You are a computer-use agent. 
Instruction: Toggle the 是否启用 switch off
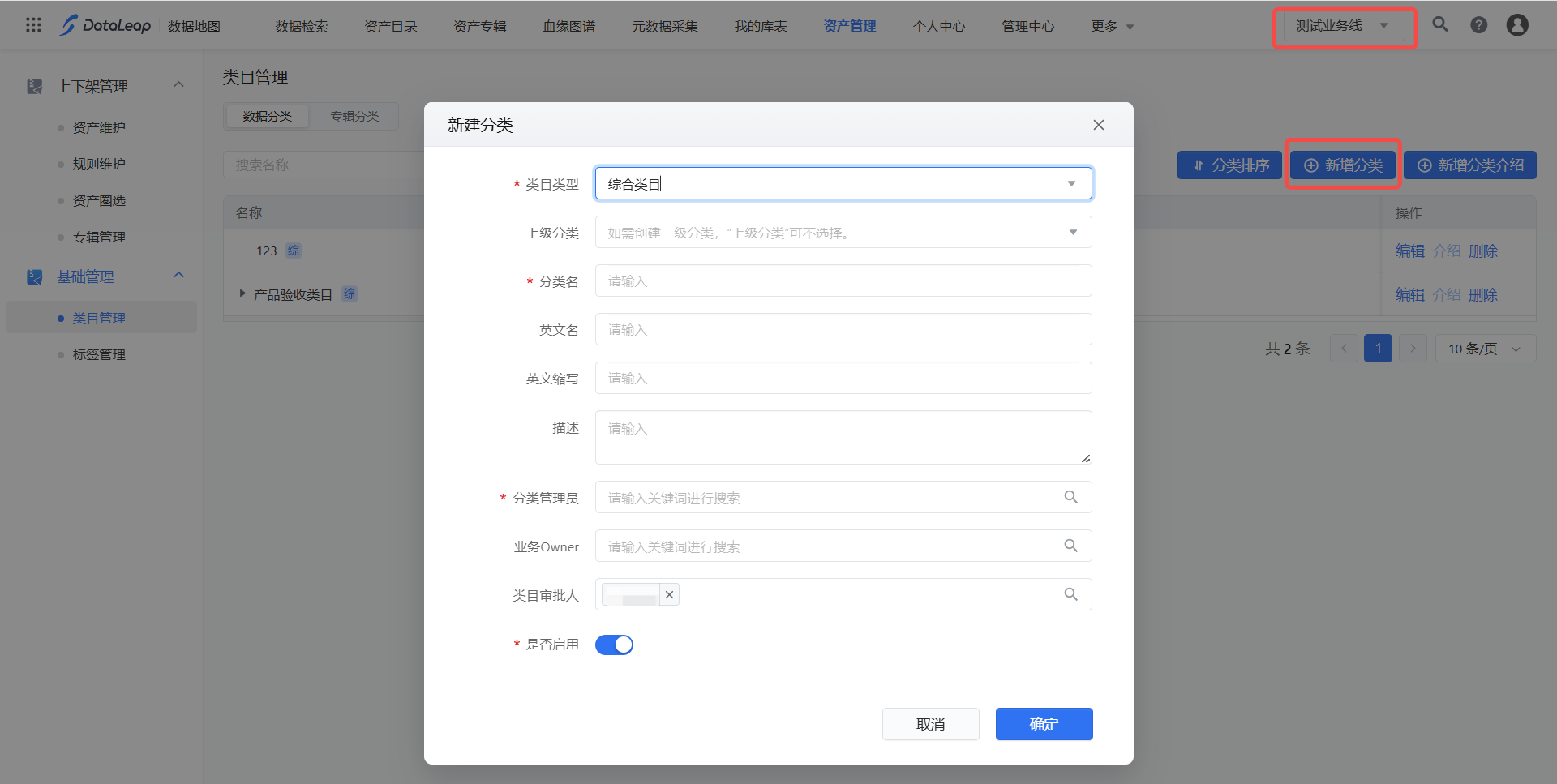click(x=614, y=645)
